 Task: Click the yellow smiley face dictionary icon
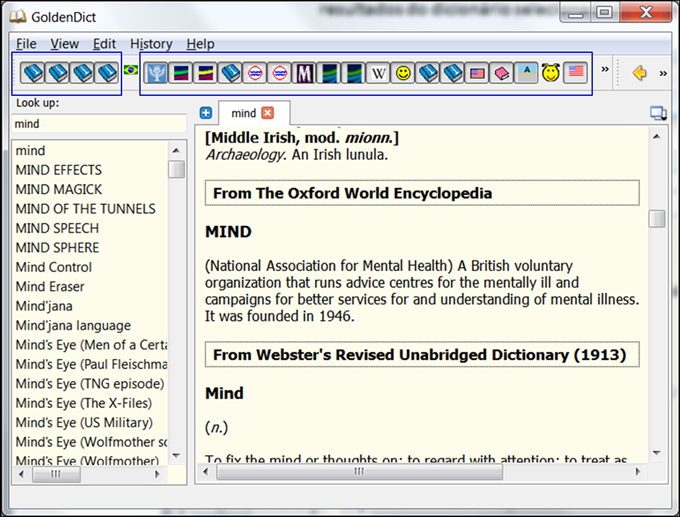[403, 73]
